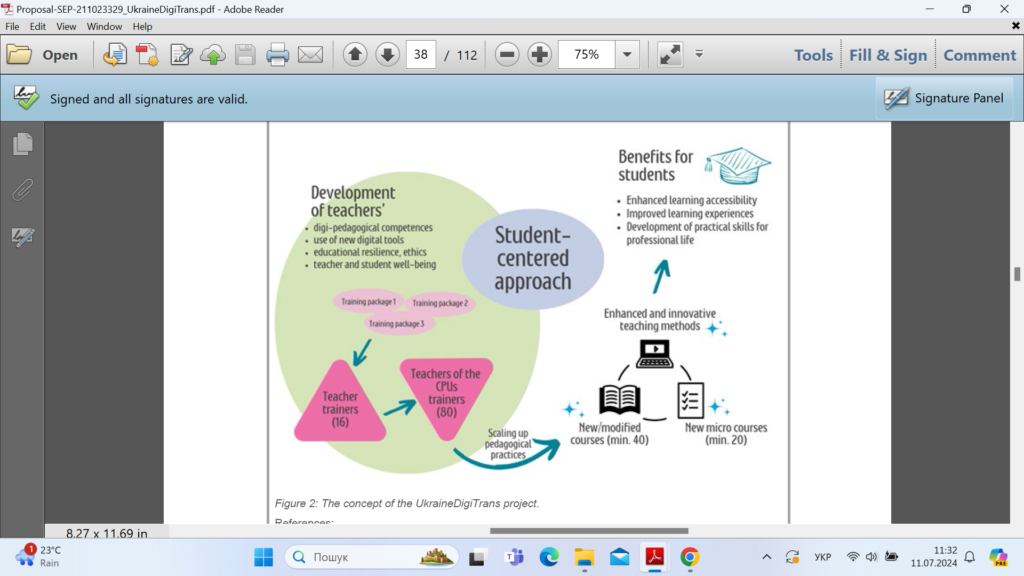Open the Signatures panel in left sidebar
The image size is (1024, 576).
pyautogui.click(x=22, y=237)
